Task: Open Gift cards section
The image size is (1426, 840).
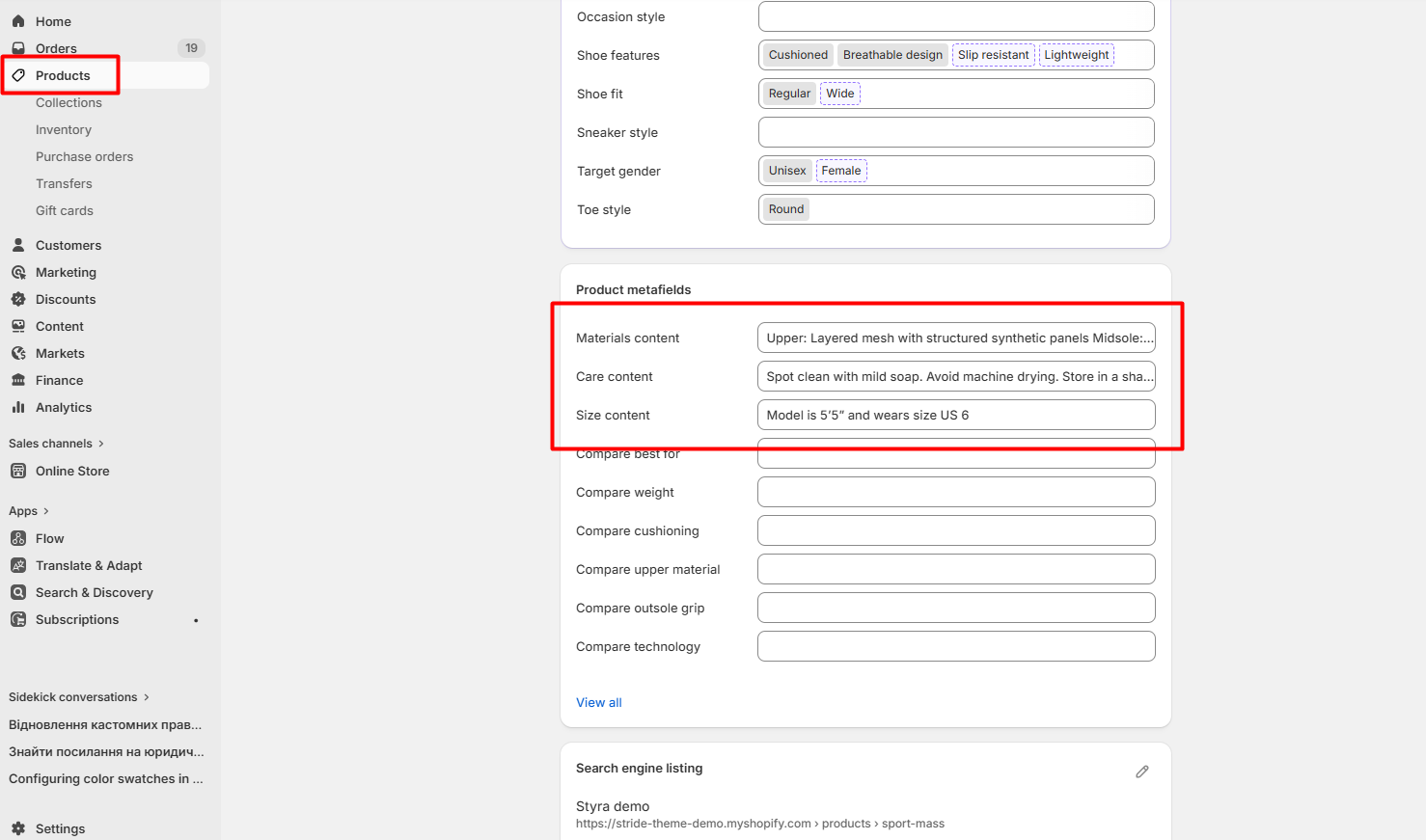Action: 65,210
